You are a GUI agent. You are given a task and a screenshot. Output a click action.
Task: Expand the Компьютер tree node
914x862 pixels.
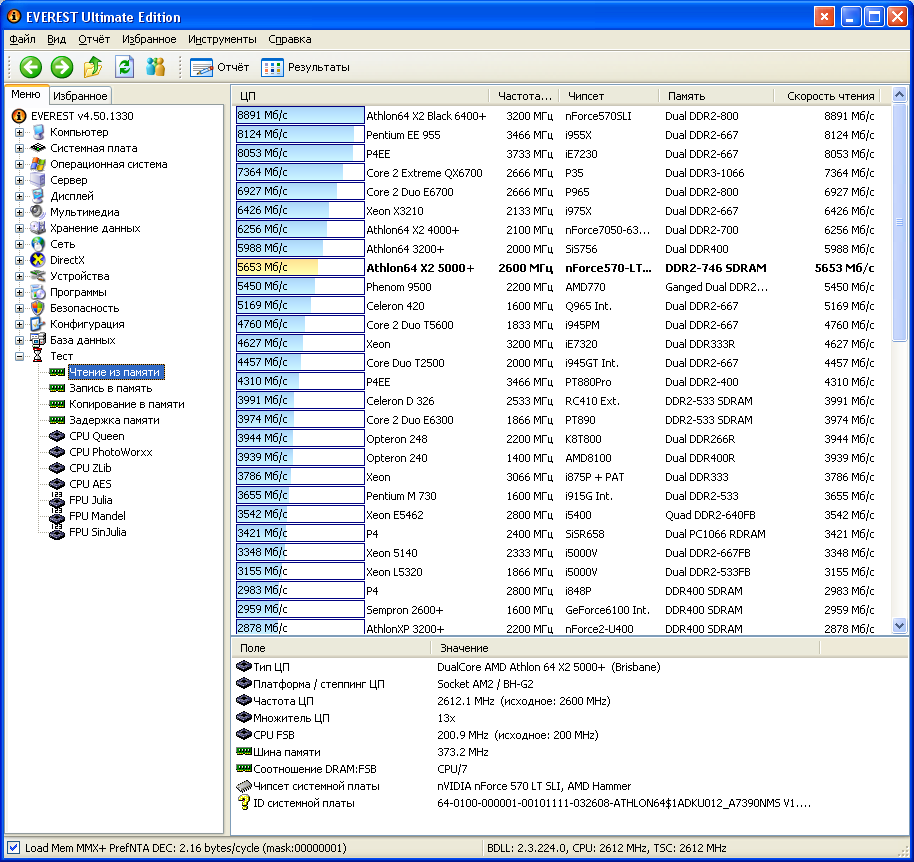[x=19, y=132]
